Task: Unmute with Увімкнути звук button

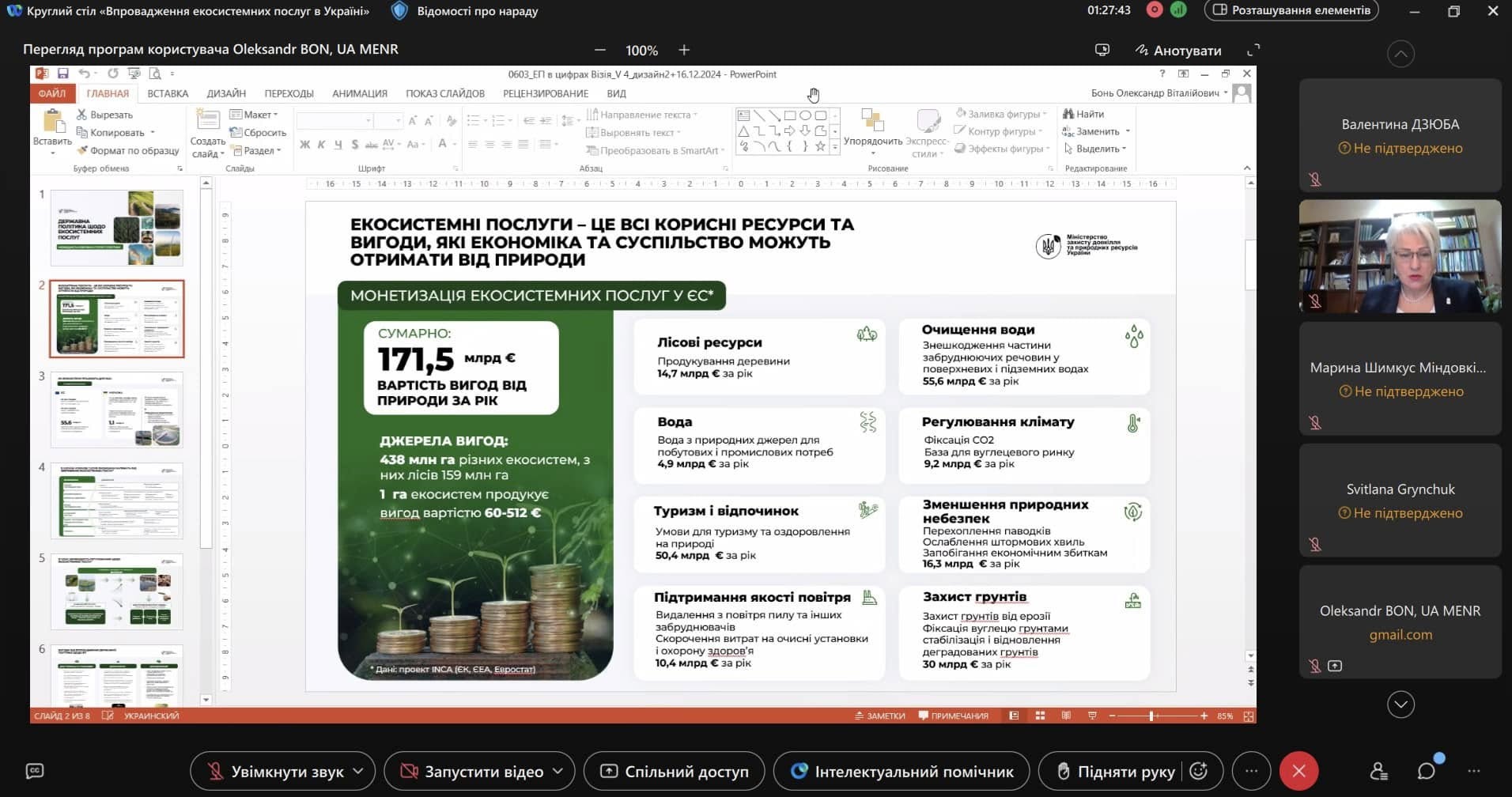Action: point(275,771)
